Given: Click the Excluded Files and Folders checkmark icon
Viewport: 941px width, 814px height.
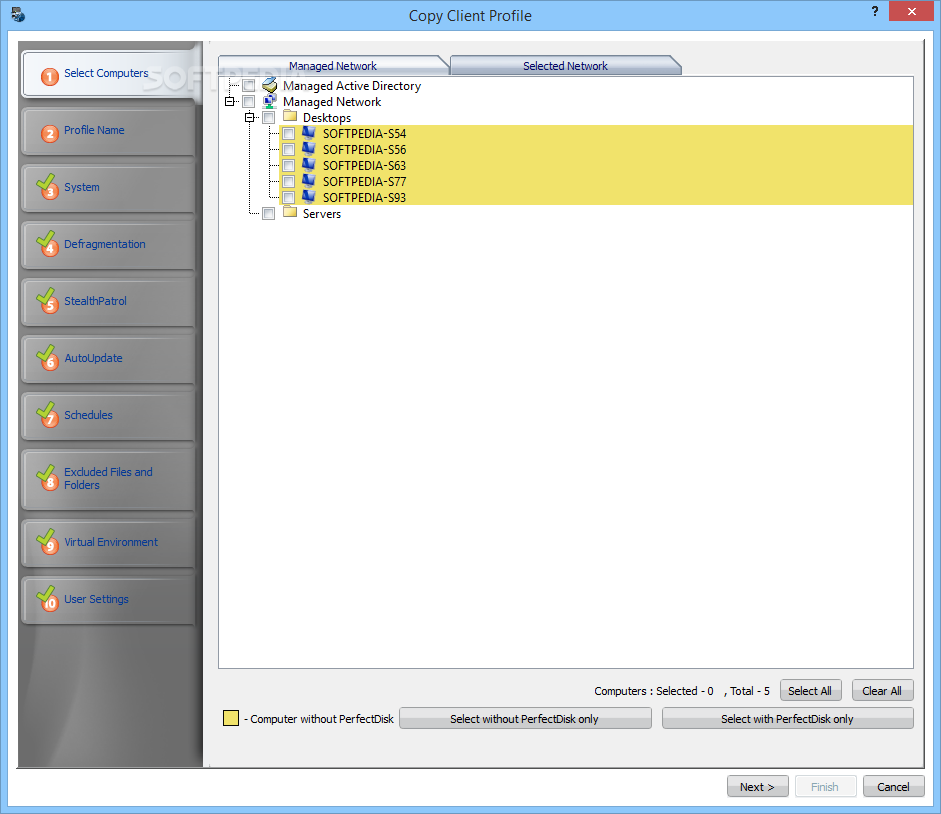Looking at the screenshot, I should click(x=47, y=478).
